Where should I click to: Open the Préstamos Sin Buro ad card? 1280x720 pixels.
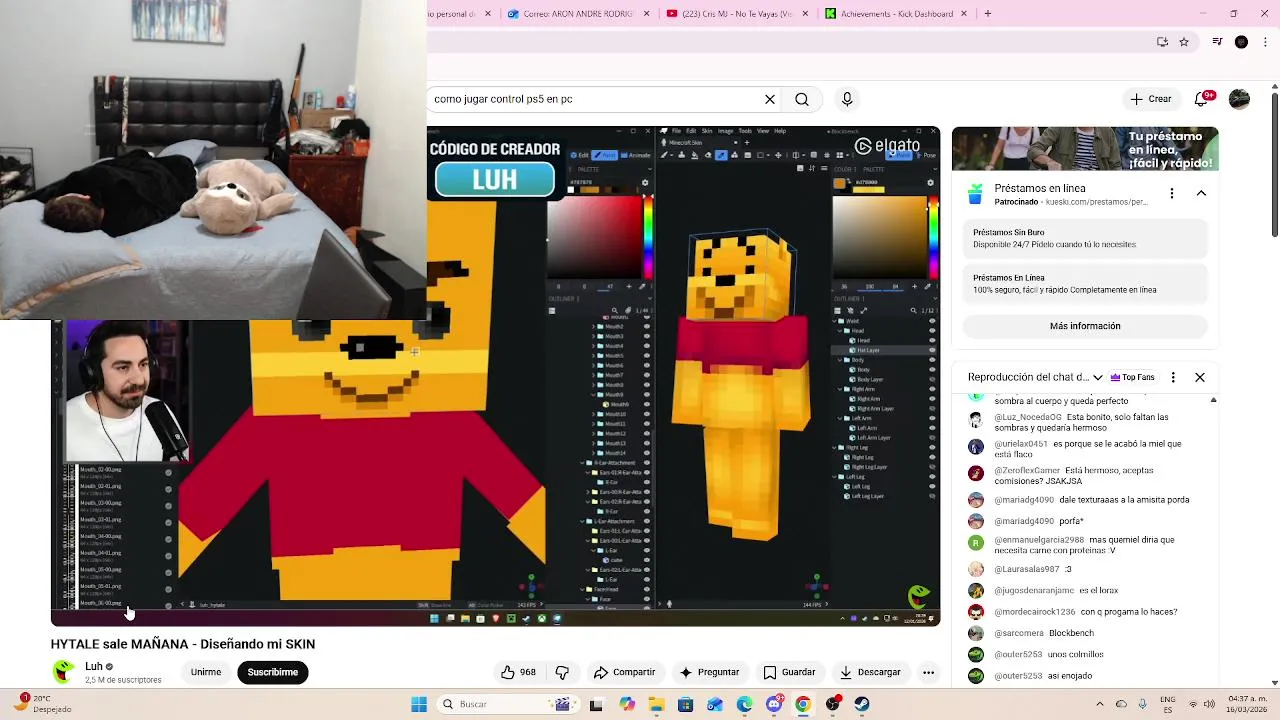pyautogui.click(x=1085, y=238)
